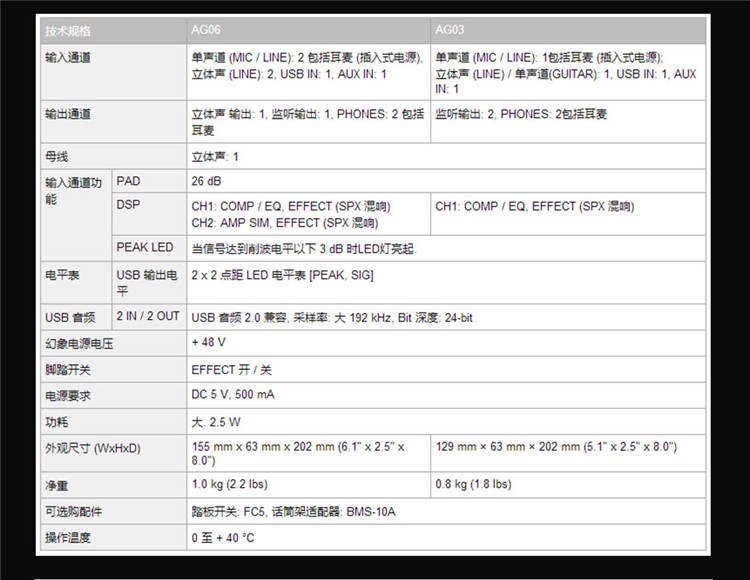Click 2 x 2 点距 LED 电平表 value
This screenshot has width=750, height=580.
point(283,275)
